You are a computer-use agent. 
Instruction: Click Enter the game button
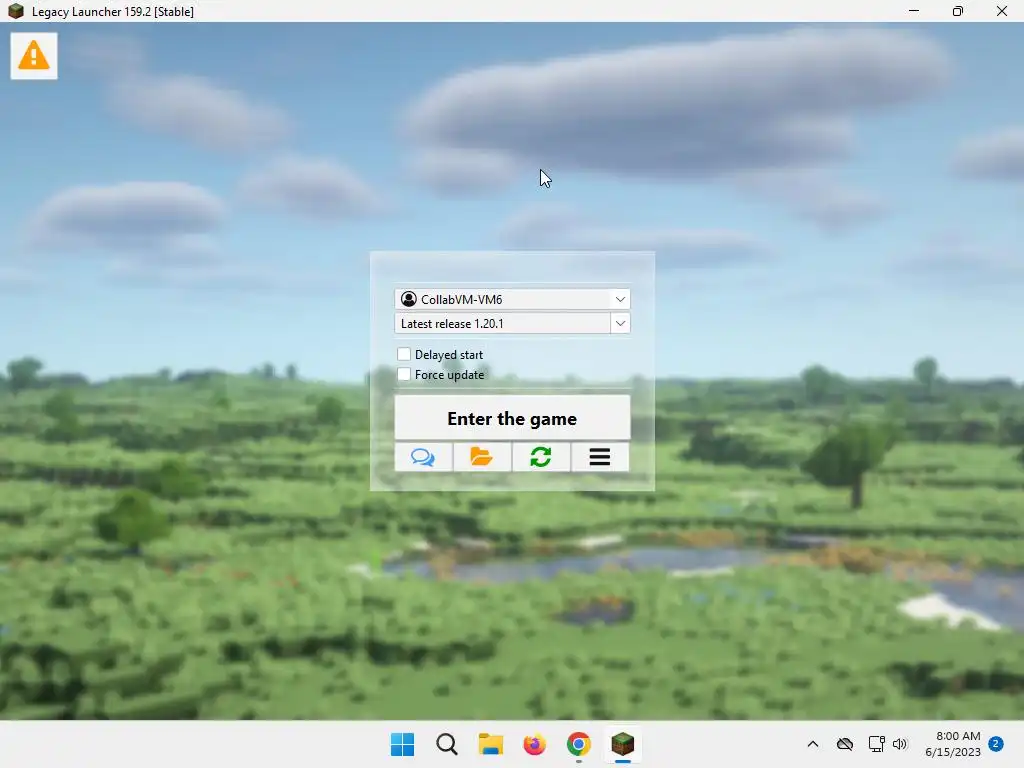pos(512,418)
